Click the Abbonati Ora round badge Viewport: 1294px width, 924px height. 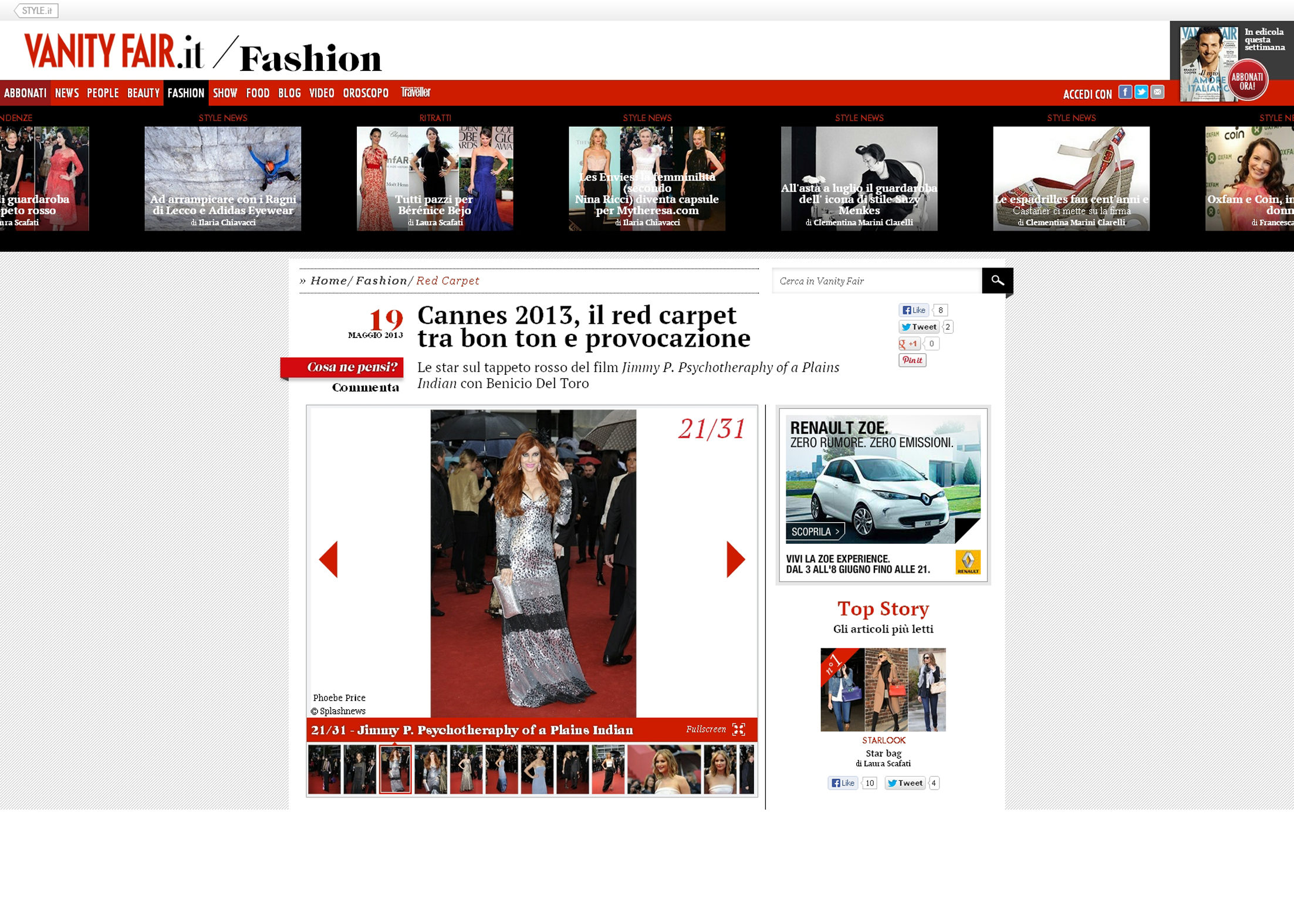1247,80
